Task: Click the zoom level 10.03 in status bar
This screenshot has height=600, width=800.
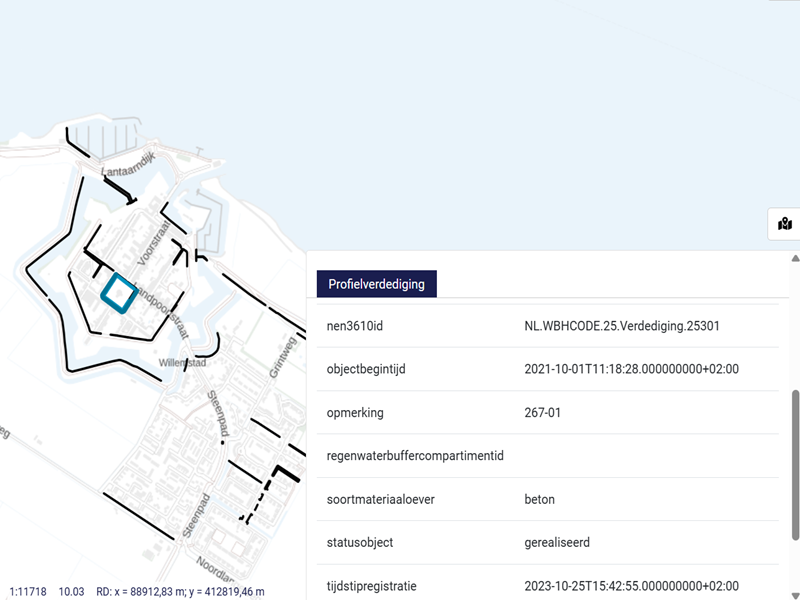Action: (x=72, y=591)
